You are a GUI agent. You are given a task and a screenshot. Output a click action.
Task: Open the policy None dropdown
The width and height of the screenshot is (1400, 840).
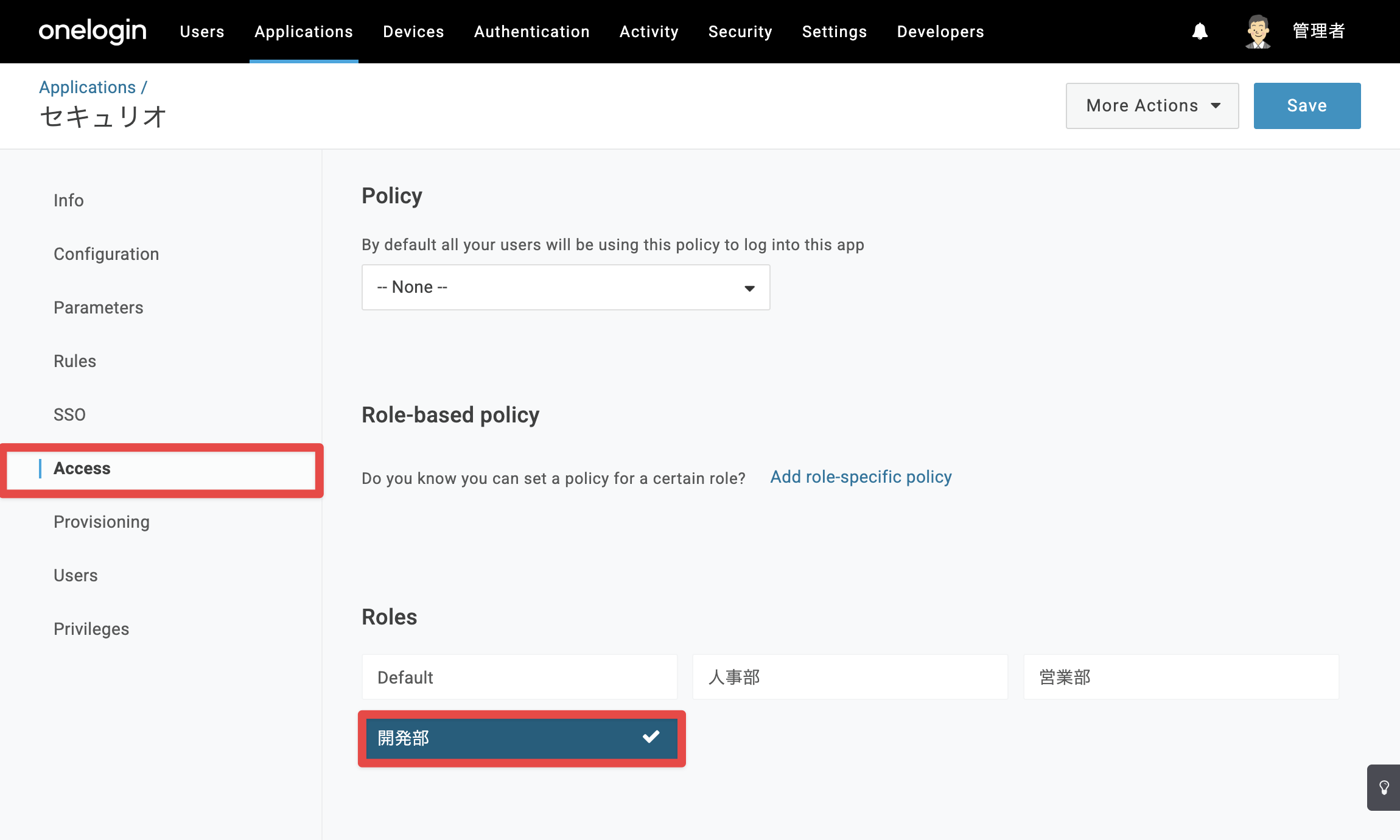pos(565,287)
